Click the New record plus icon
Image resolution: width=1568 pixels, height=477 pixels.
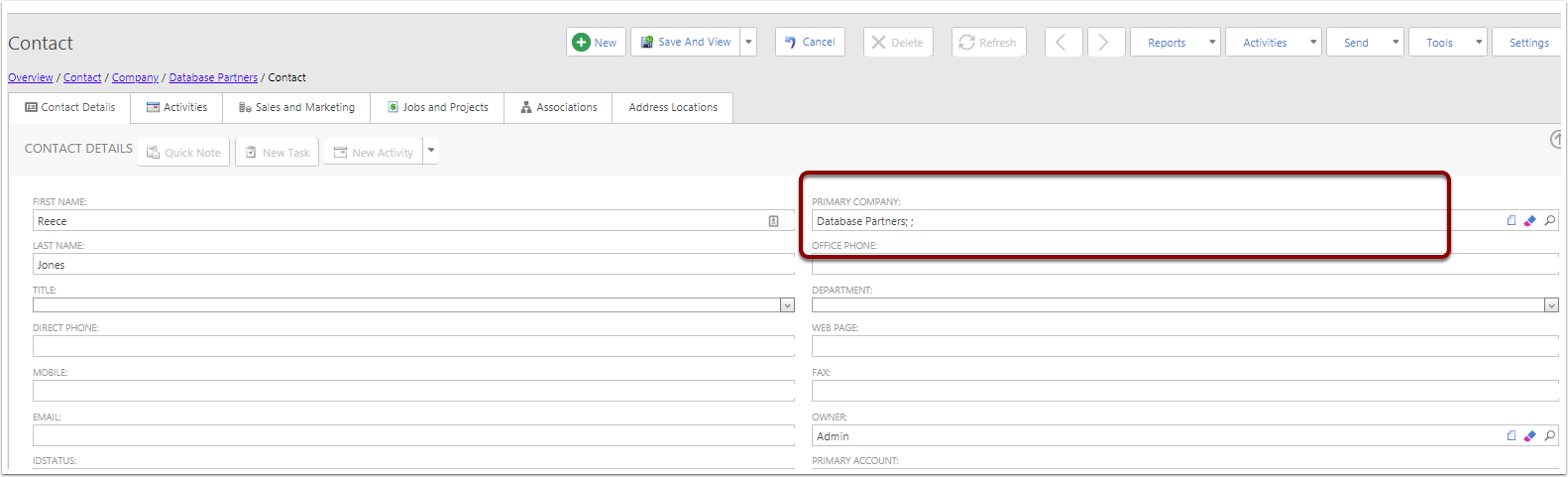pos(582,42)
